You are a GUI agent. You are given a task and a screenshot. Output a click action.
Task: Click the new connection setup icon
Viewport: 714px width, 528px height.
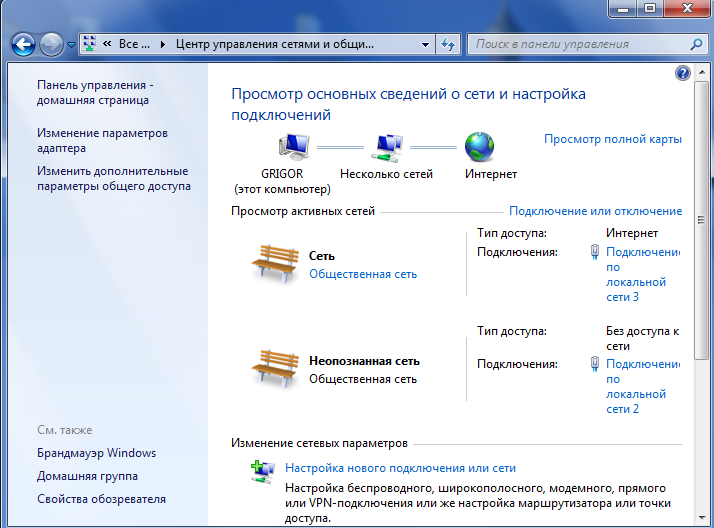click(262, 470)
